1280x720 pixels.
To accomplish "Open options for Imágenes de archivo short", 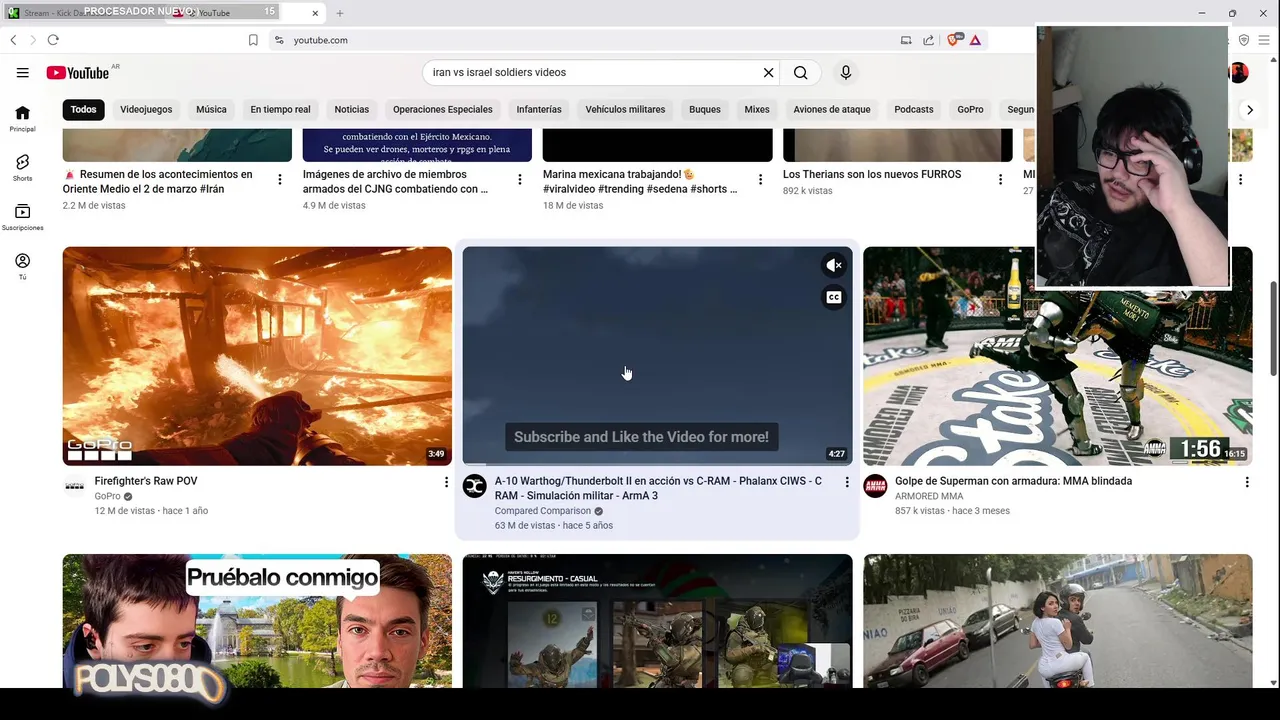I will pos(519,179).
